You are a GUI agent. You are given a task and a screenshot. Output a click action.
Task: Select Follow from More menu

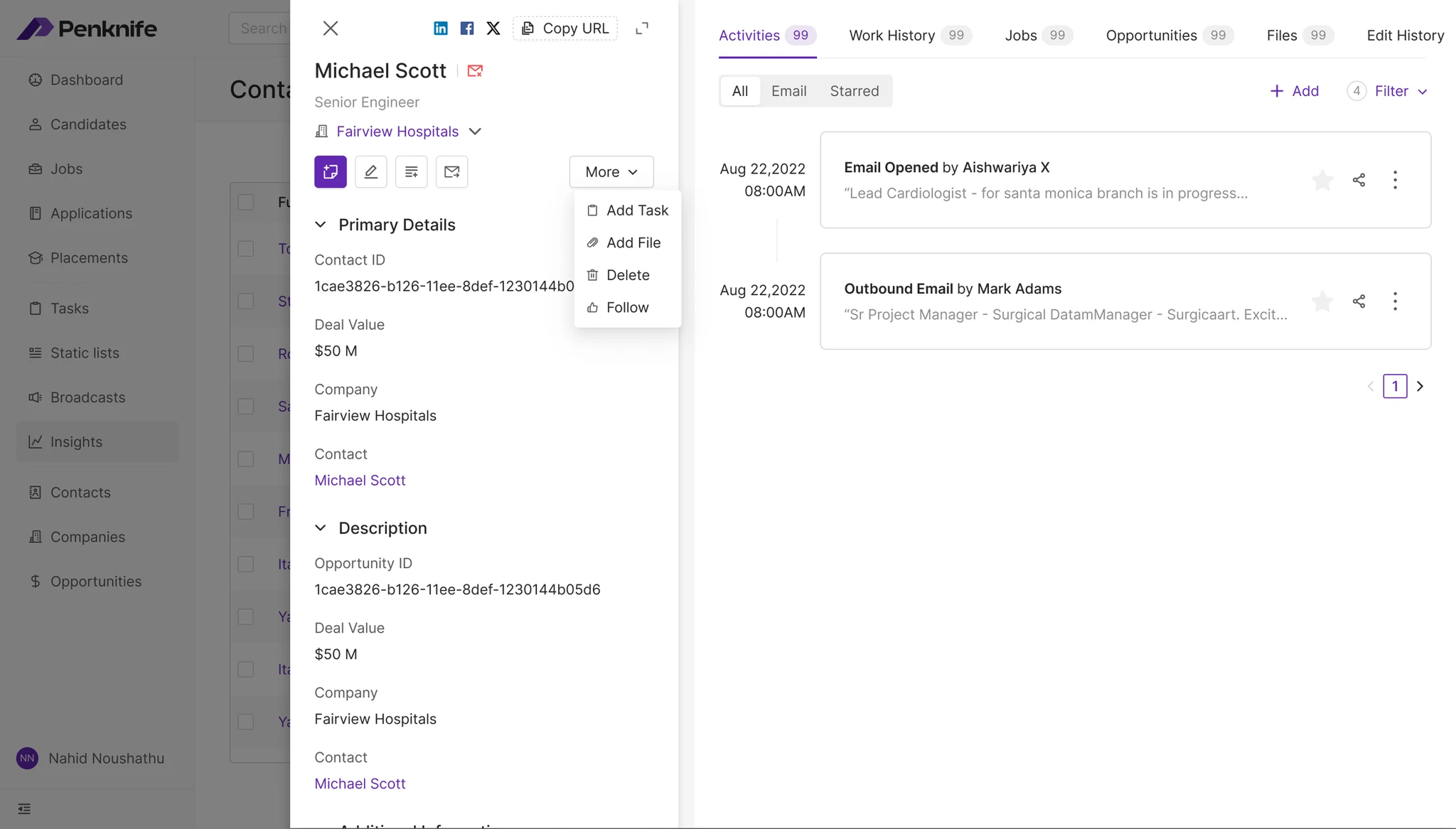tap(628, 307)
